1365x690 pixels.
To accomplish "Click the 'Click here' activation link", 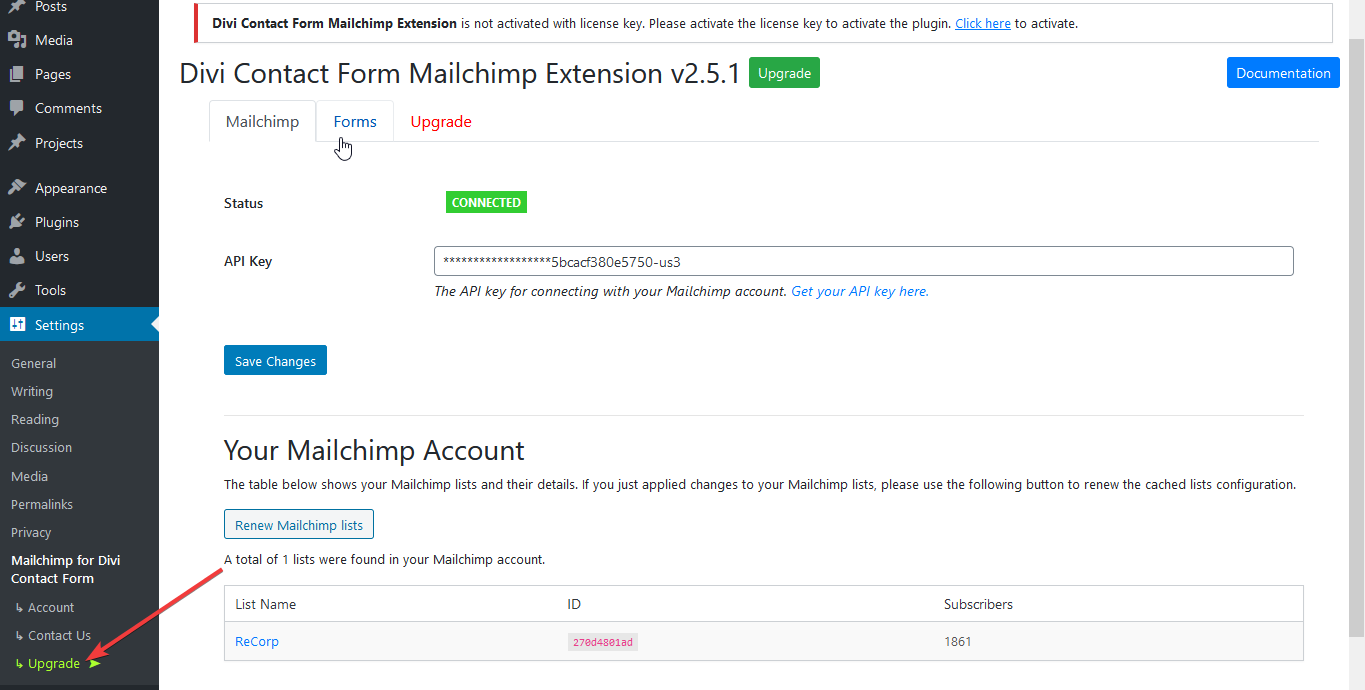I will pyautogui.click(x=983, y=23).
